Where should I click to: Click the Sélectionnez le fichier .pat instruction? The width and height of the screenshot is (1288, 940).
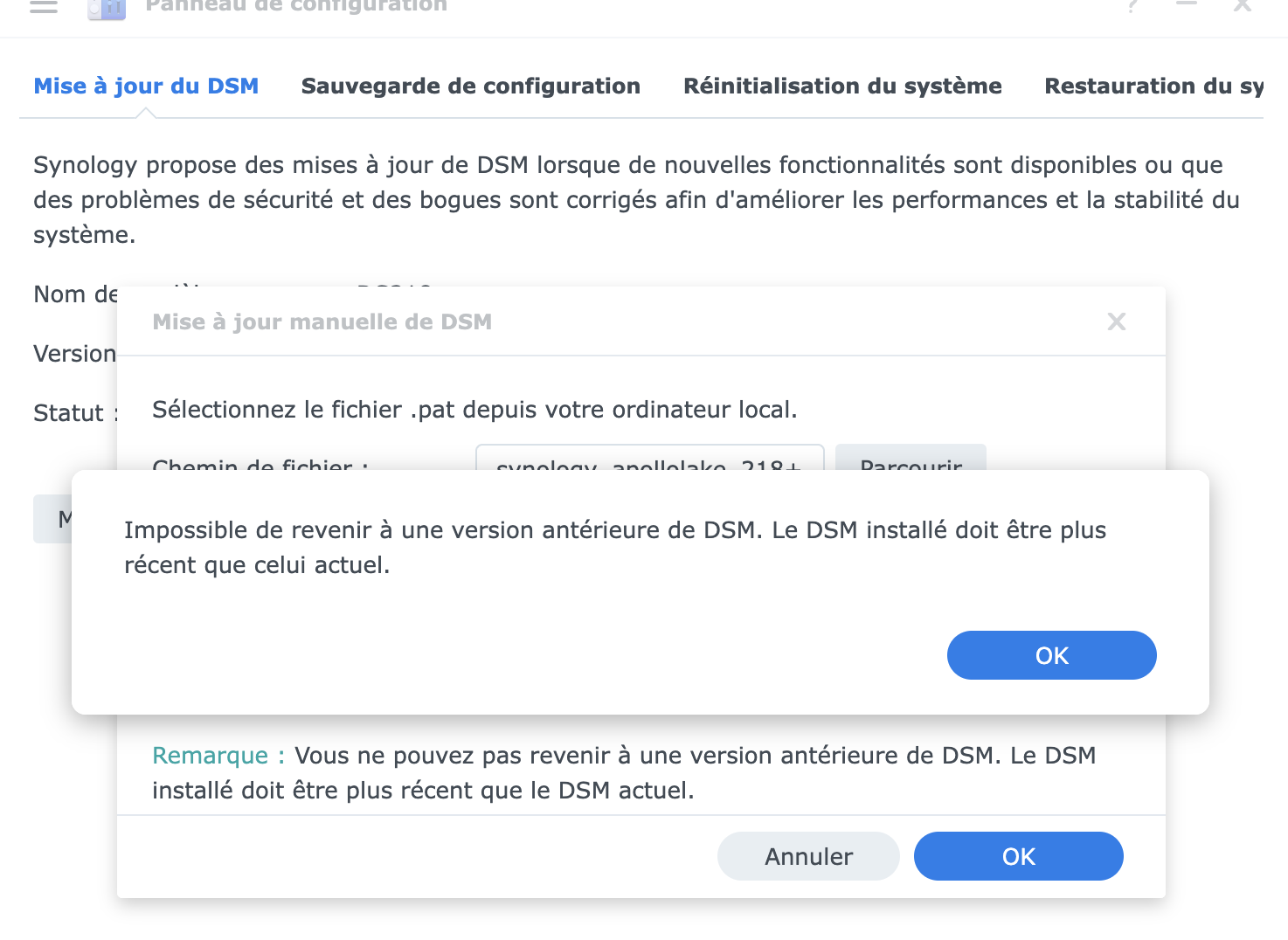474,410
